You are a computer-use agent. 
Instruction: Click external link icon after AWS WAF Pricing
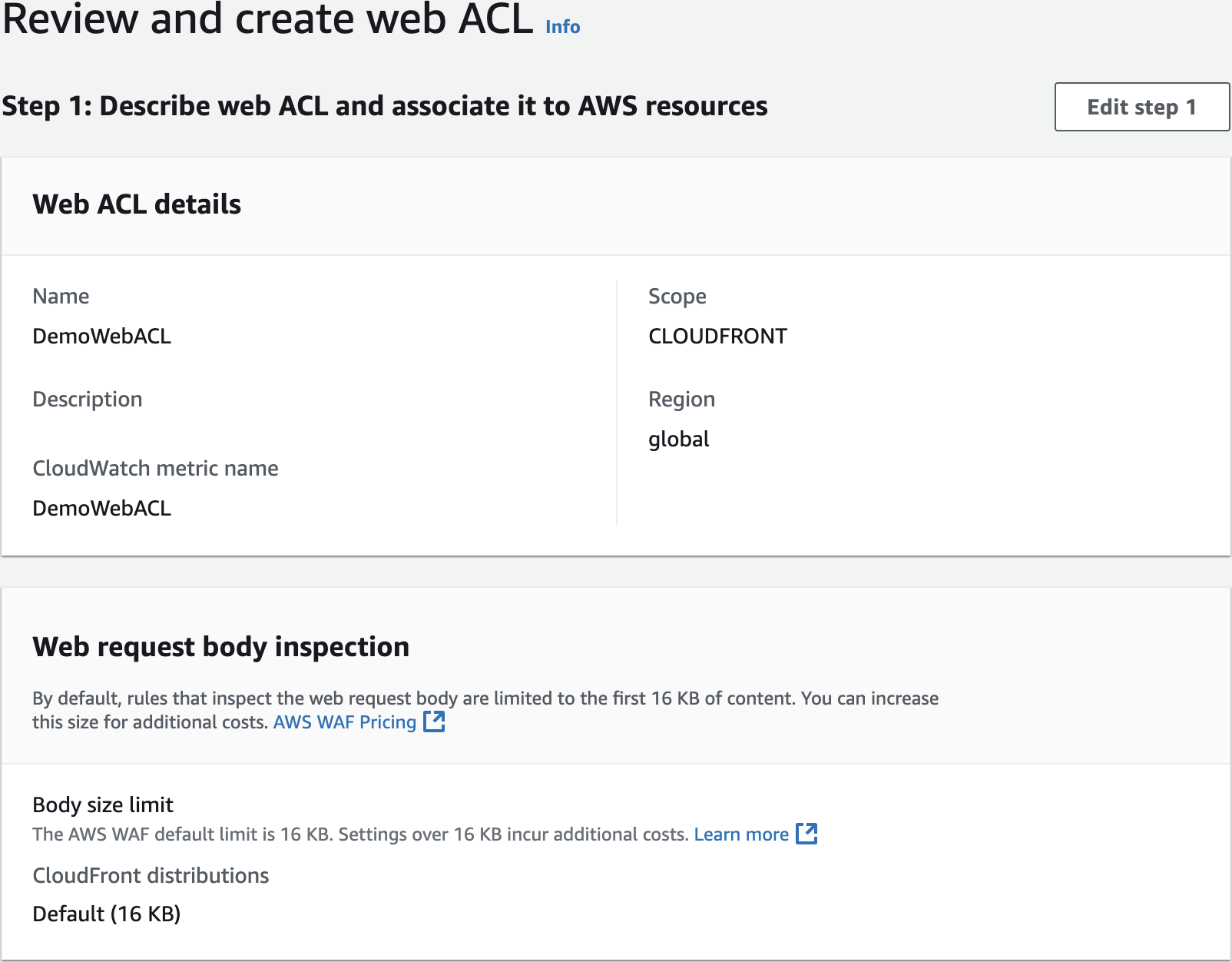pyautogui.click(x=435, y=721)
